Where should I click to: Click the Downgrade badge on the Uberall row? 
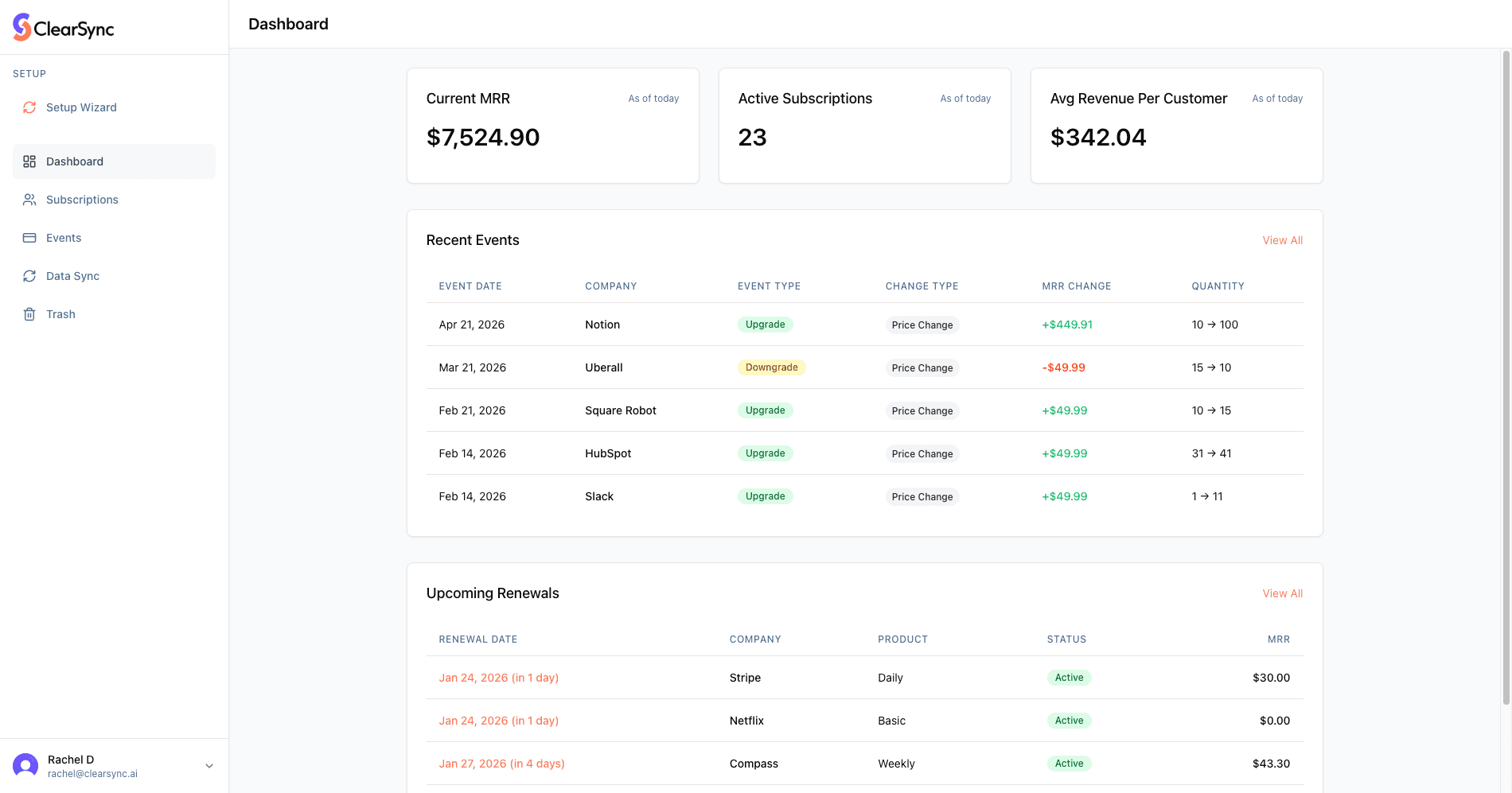tap(771, 367)
